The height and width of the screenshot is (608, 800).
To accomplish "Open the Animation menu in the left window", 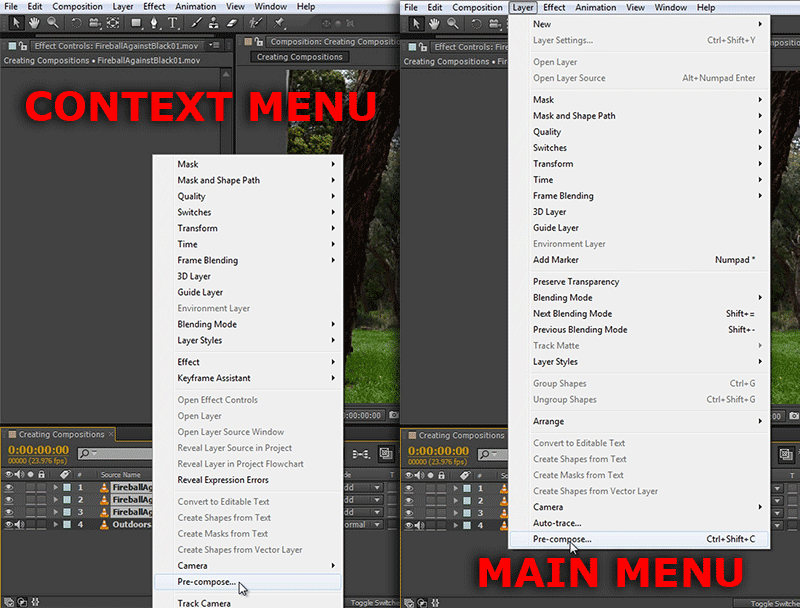I will coord(195,7).
